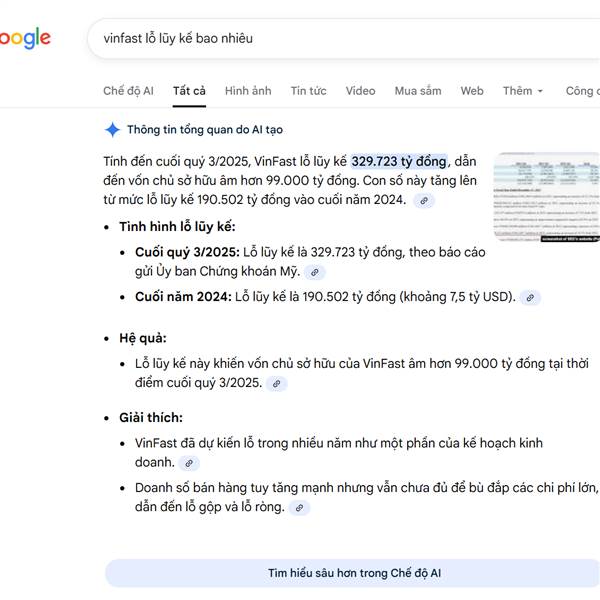Open source link after 'điểm cuối quý 3/2025.'

pyautogui.click(x=276, y=383)
